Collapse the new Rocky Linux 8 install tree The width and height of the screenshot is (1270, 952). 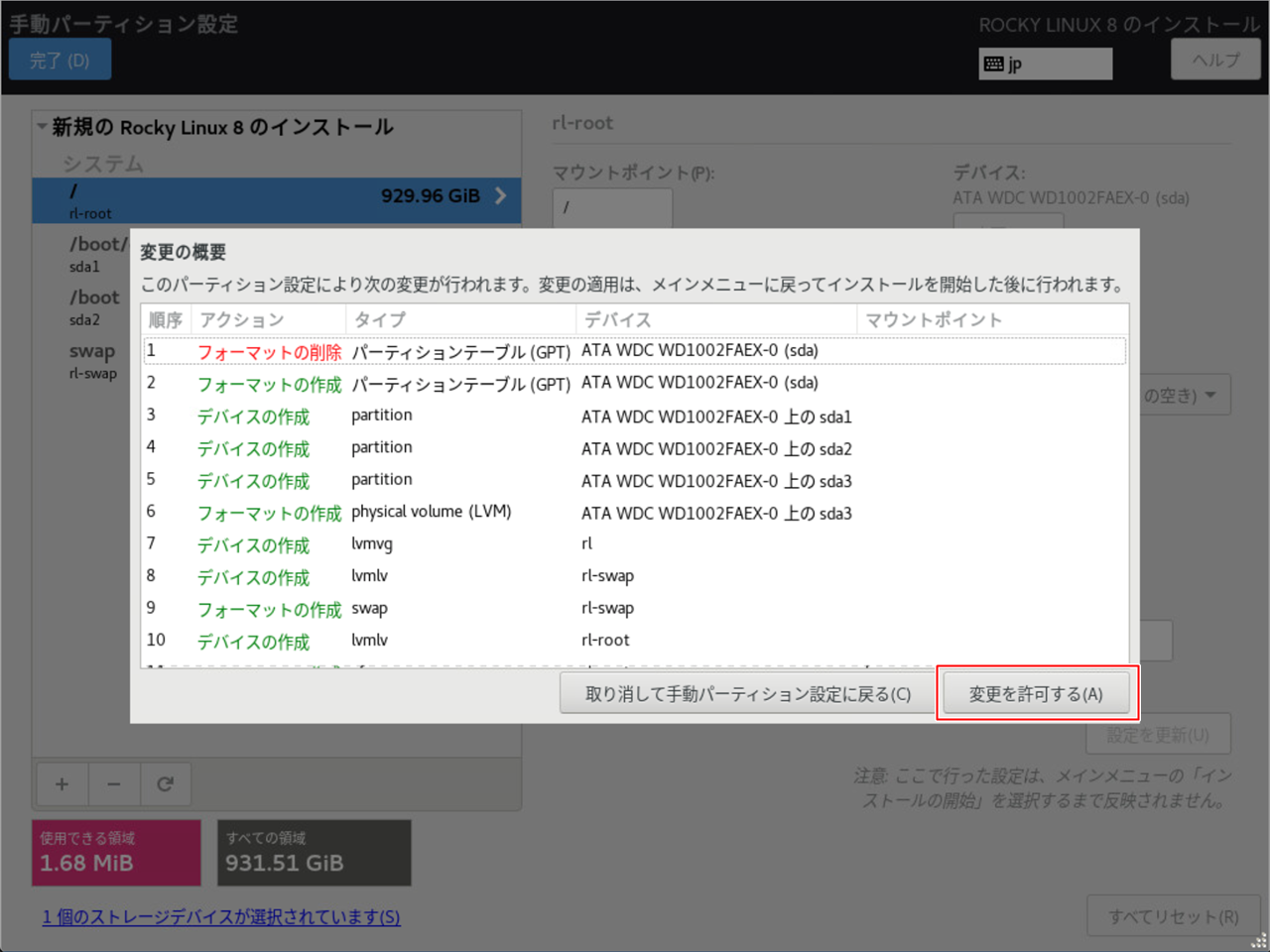pos(42,127)
